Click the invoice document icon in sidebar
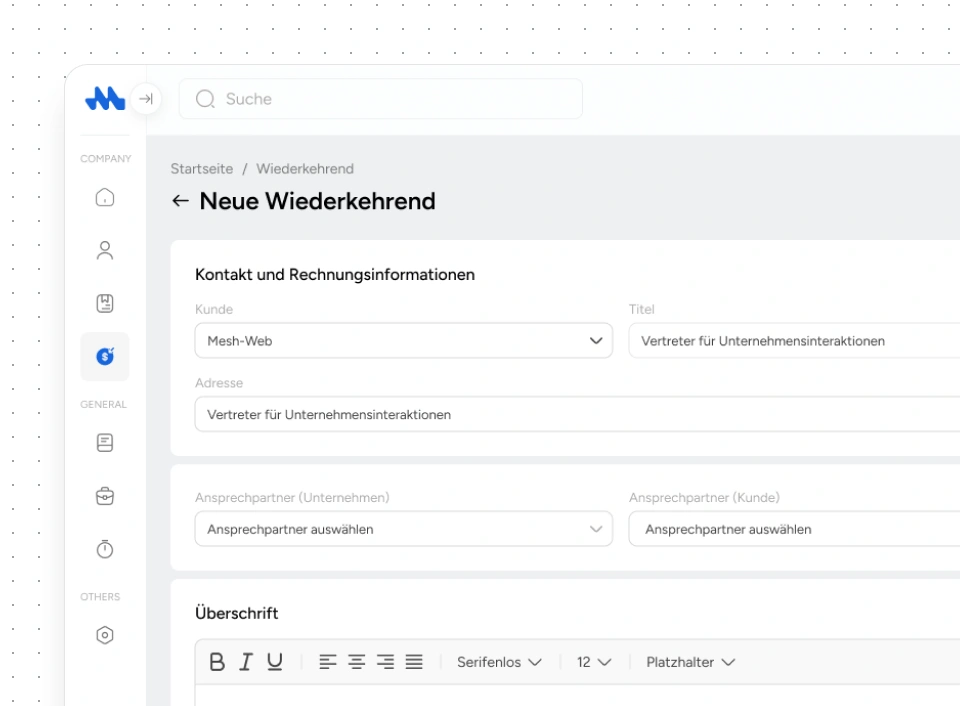 pos(105,303)
